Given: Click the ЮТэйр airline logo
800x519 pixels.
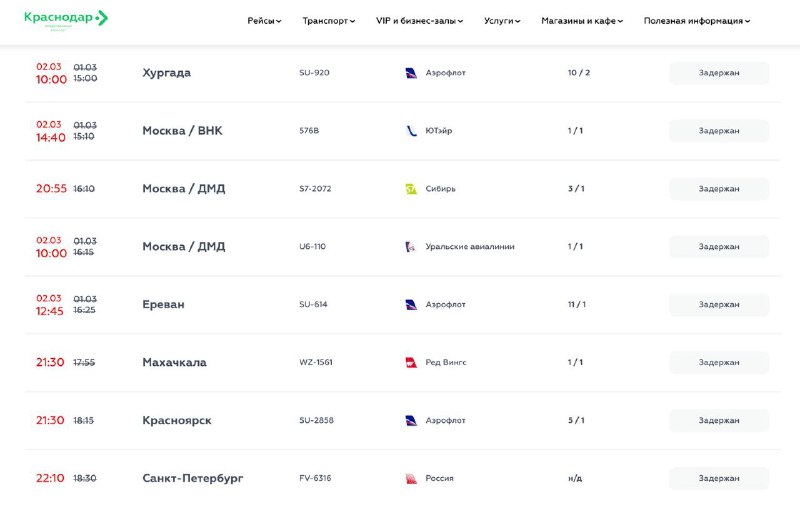Looking at the screenshot, I should click(411, 131).
